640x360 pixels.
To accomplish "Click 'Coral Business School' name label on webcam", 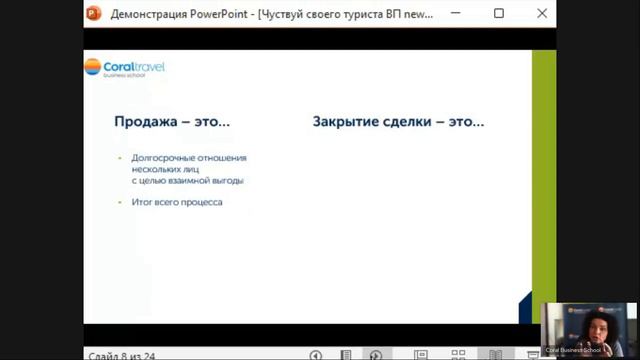I will [573, 350].
